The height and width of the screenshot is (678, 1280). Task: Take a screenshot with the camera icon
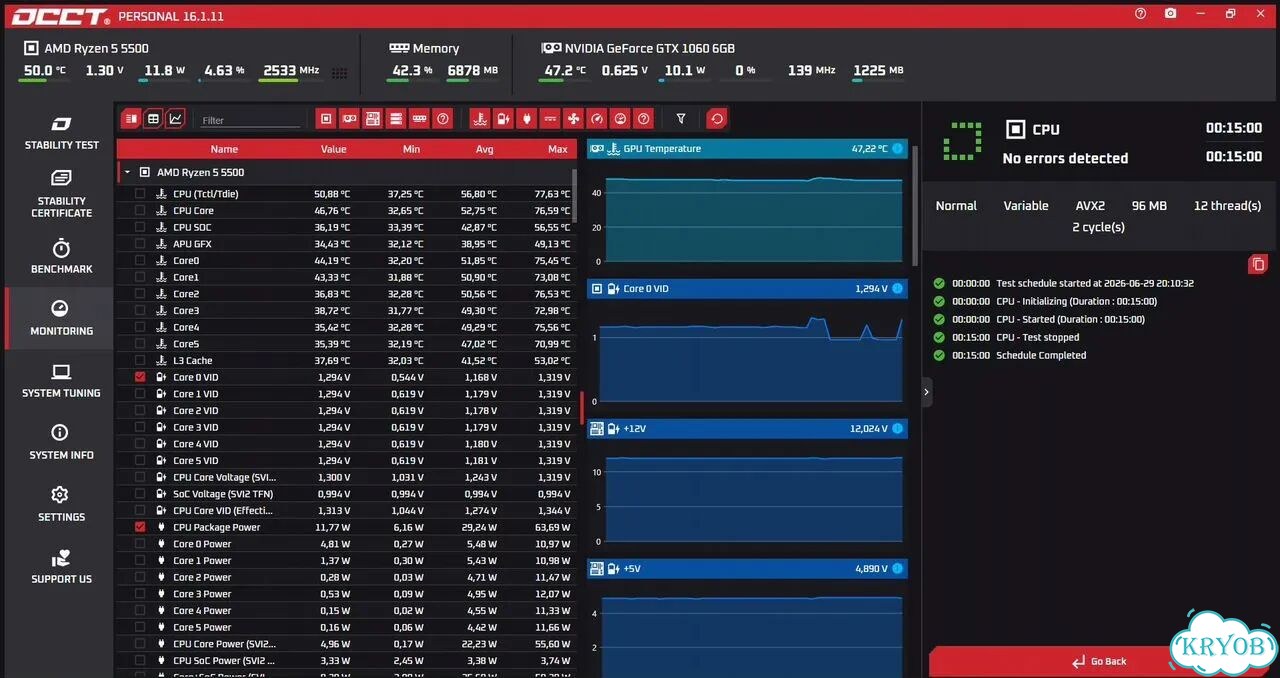[1171, 14]
